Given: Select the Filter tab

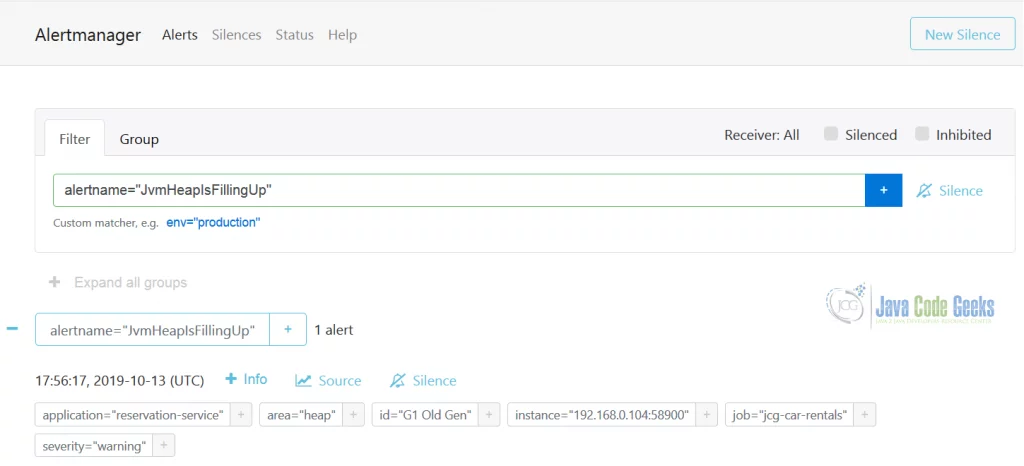Looking at the screenshot, I should (74, 138).
